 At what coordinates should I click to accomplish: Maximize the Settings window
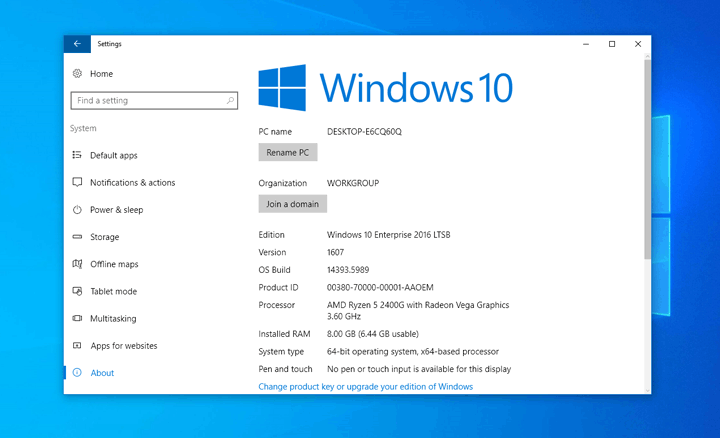[612, 44]
